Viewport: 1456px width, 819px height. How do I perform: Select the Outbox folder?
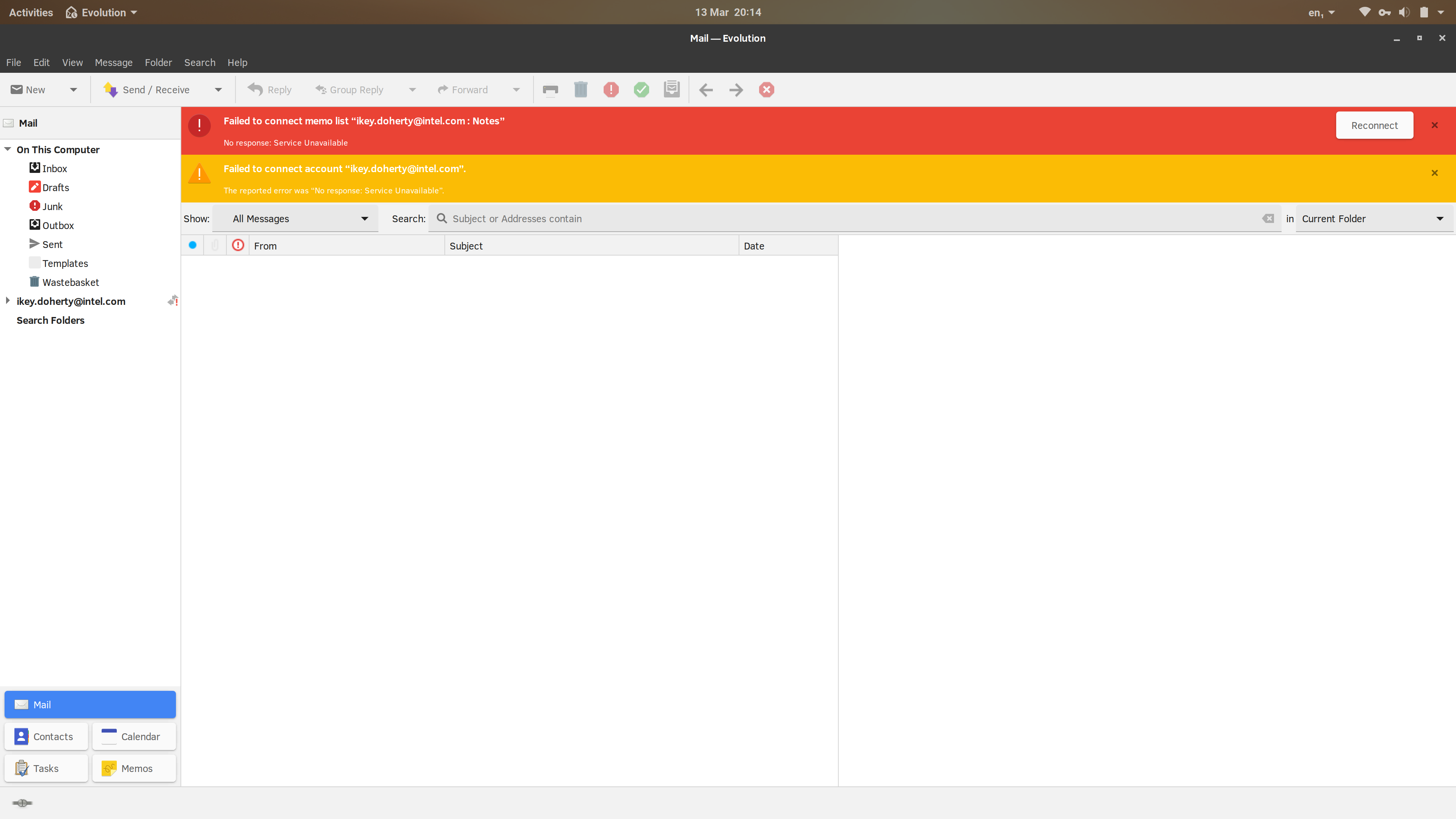click(58, 226)
